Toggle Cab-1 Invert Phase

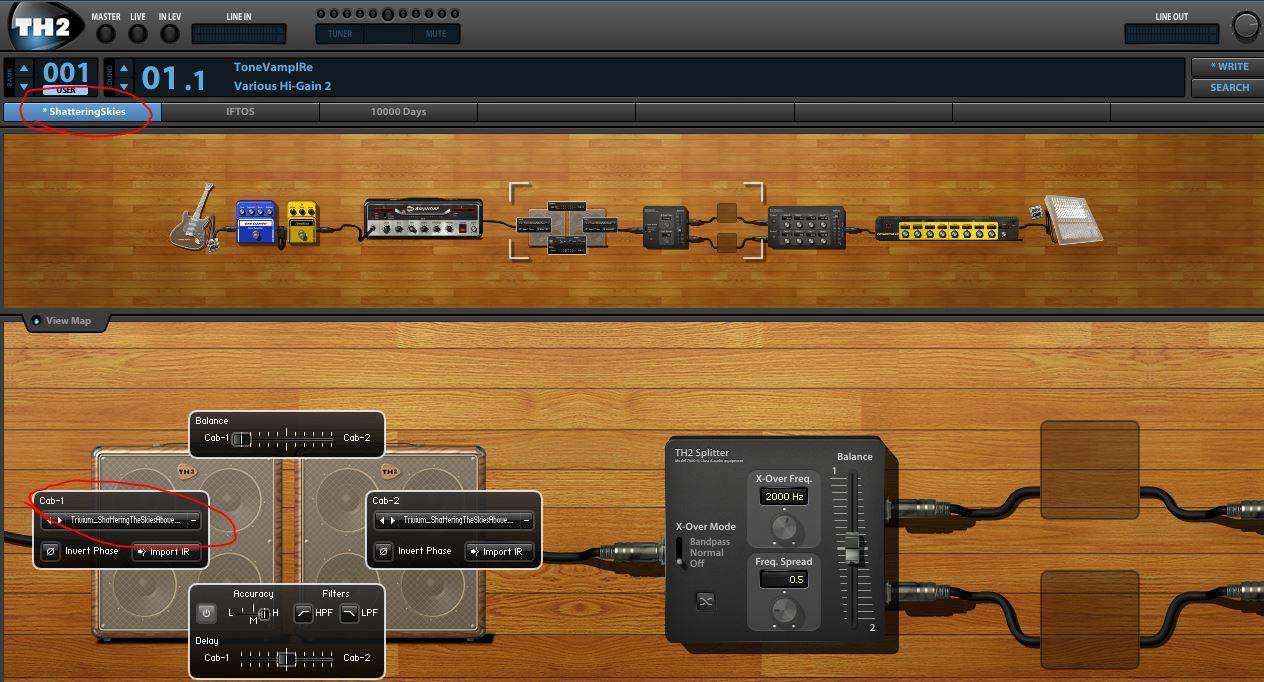[x=50, y=551]
